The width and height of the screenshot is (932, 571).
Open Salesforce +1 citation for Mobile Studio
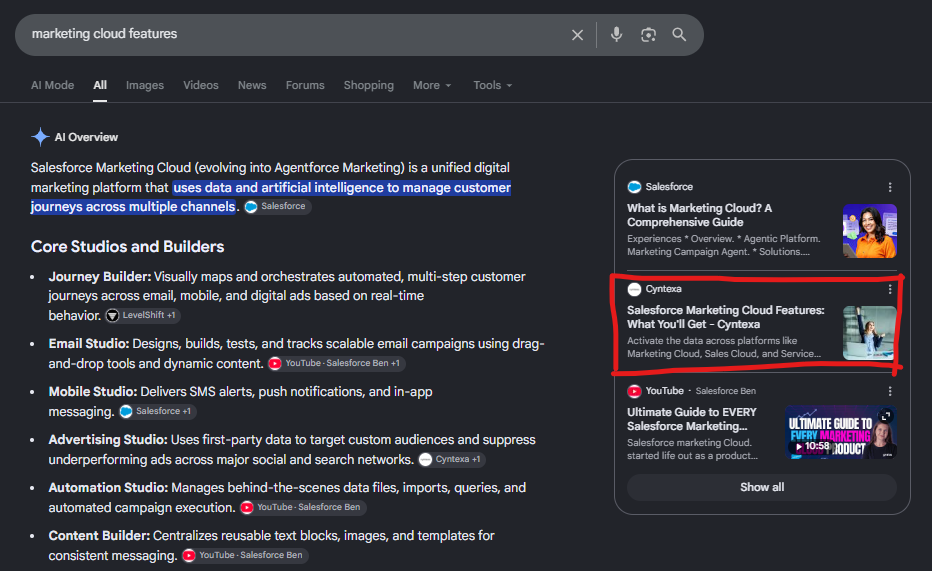point(157,411)
